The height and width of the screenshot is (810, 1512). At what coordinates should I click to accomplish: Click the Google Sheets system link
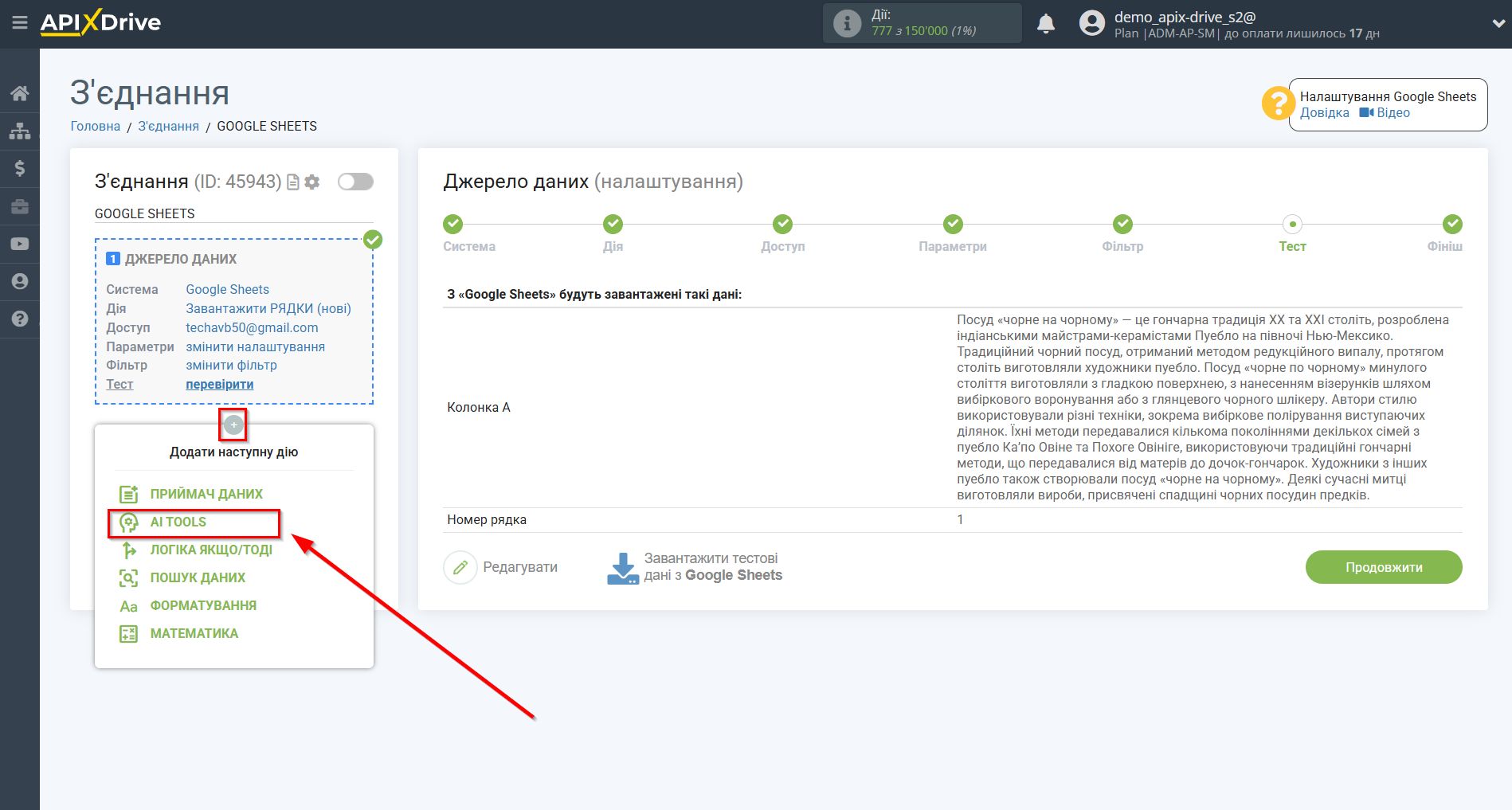coord(227,289)
